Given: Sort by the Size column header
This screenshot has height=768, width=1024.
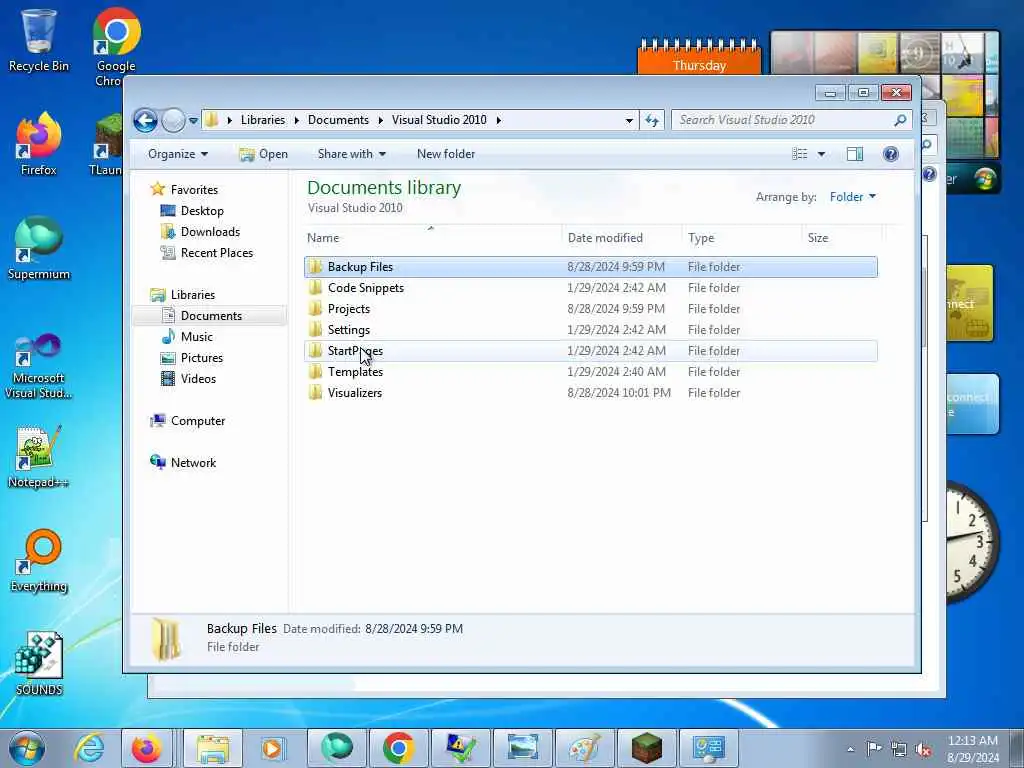Looking at the screenshot, I should pyautogui.click(x=842, y=238).
